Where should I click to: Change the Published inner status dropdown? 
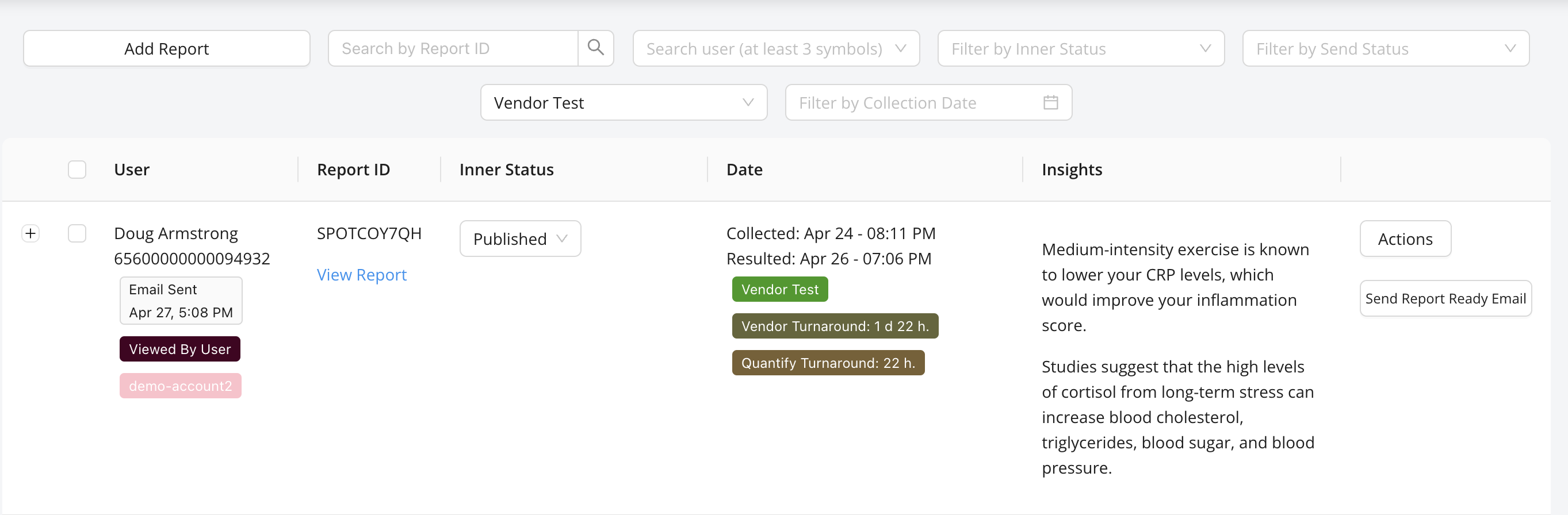click(520, 239)
